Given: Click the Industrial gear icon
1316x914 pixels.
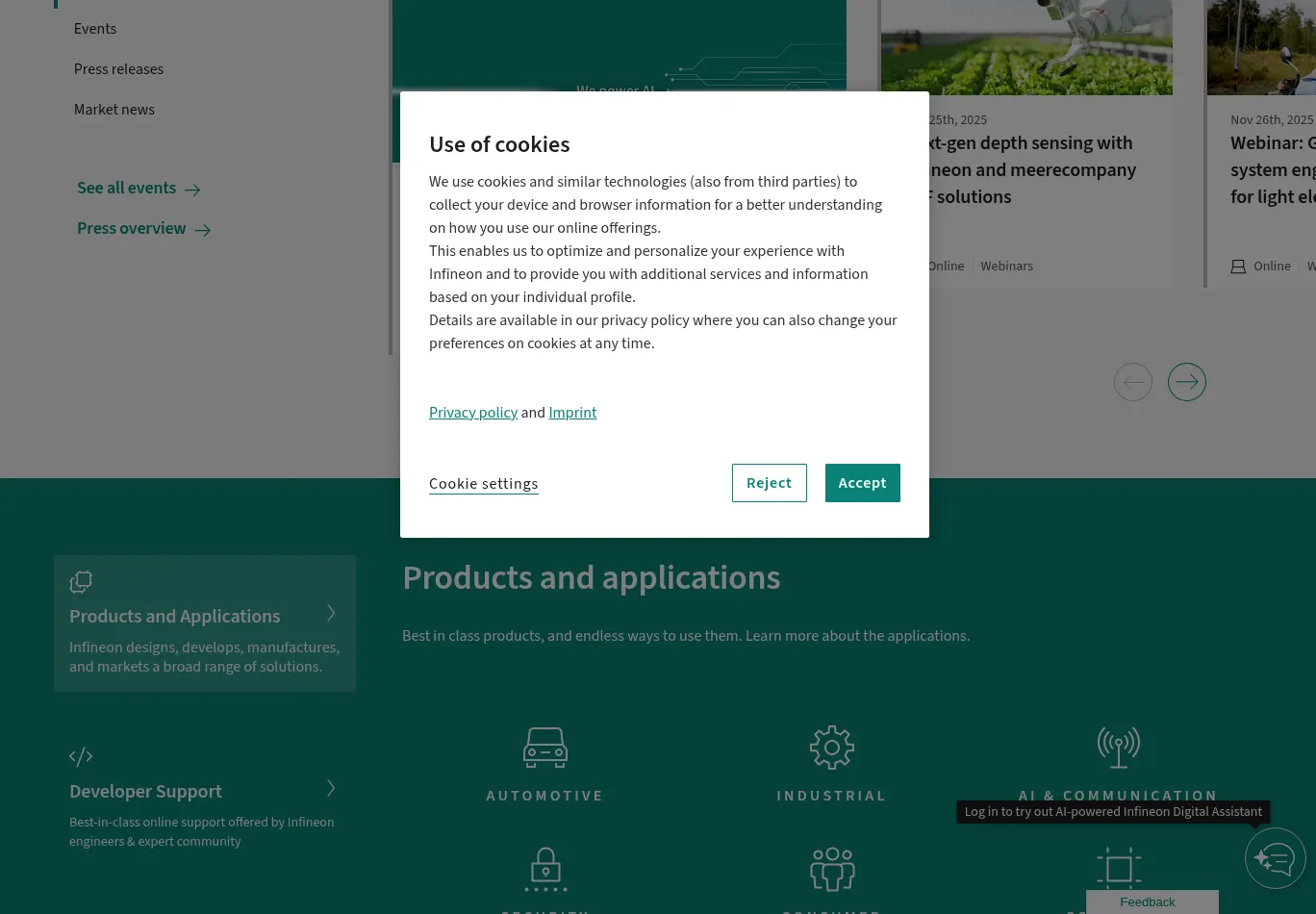Looking at the screenshot, I should [x=831, y=748].
